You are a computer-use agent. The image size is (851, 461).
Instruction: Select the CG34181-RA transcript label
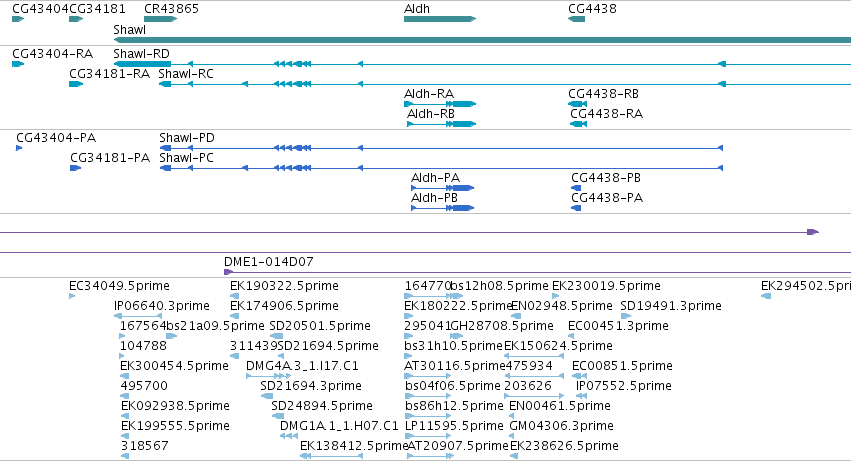coord(110,74)
